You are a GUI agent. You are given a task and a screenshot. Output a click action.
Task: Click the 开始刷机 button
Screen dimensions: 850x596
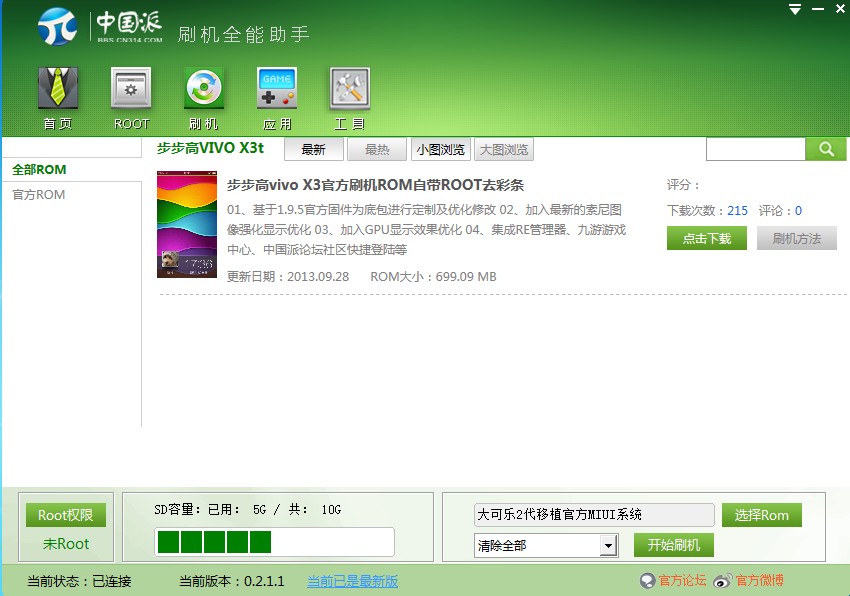point(674,545)
